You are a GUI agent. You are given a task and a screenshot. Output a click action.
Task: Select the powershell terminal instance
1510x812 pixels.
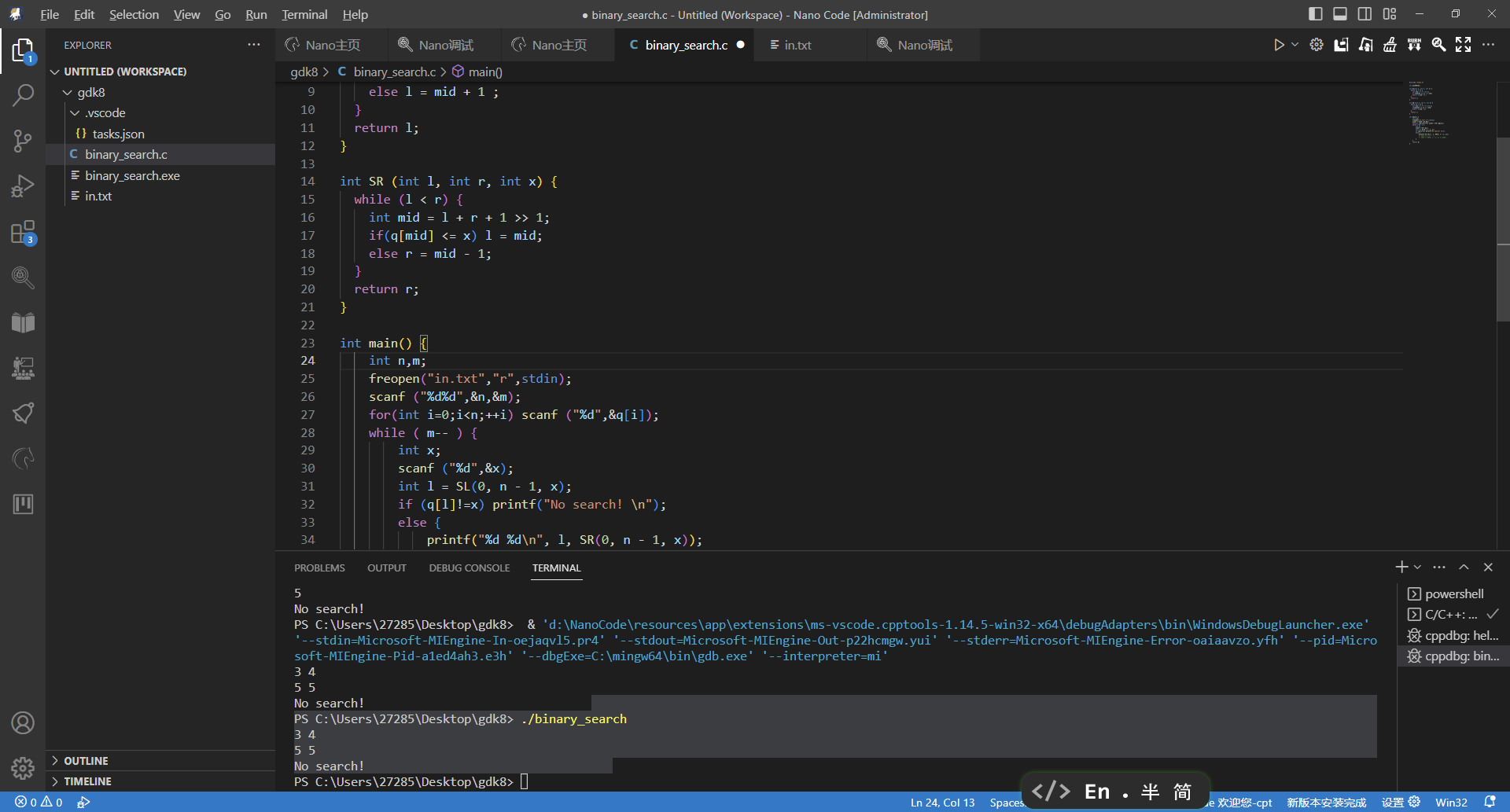pyautogui.click(x=1453, y=593)
